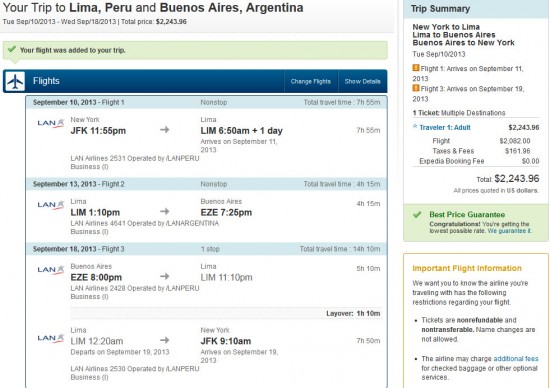Click Best Price Guarantee checkmark icon
The width and height of the screenshot is (550, 388).
click(x=417, y=214)
